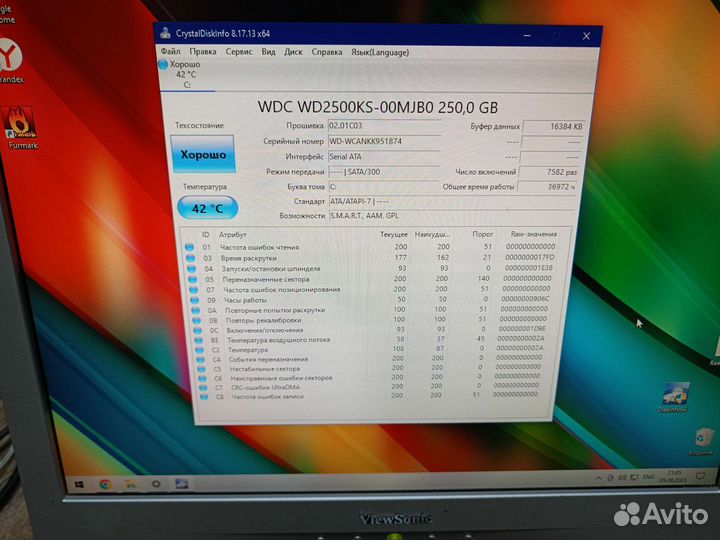
Task: Click the Хорошо health status button
Action: coord(203,154)
